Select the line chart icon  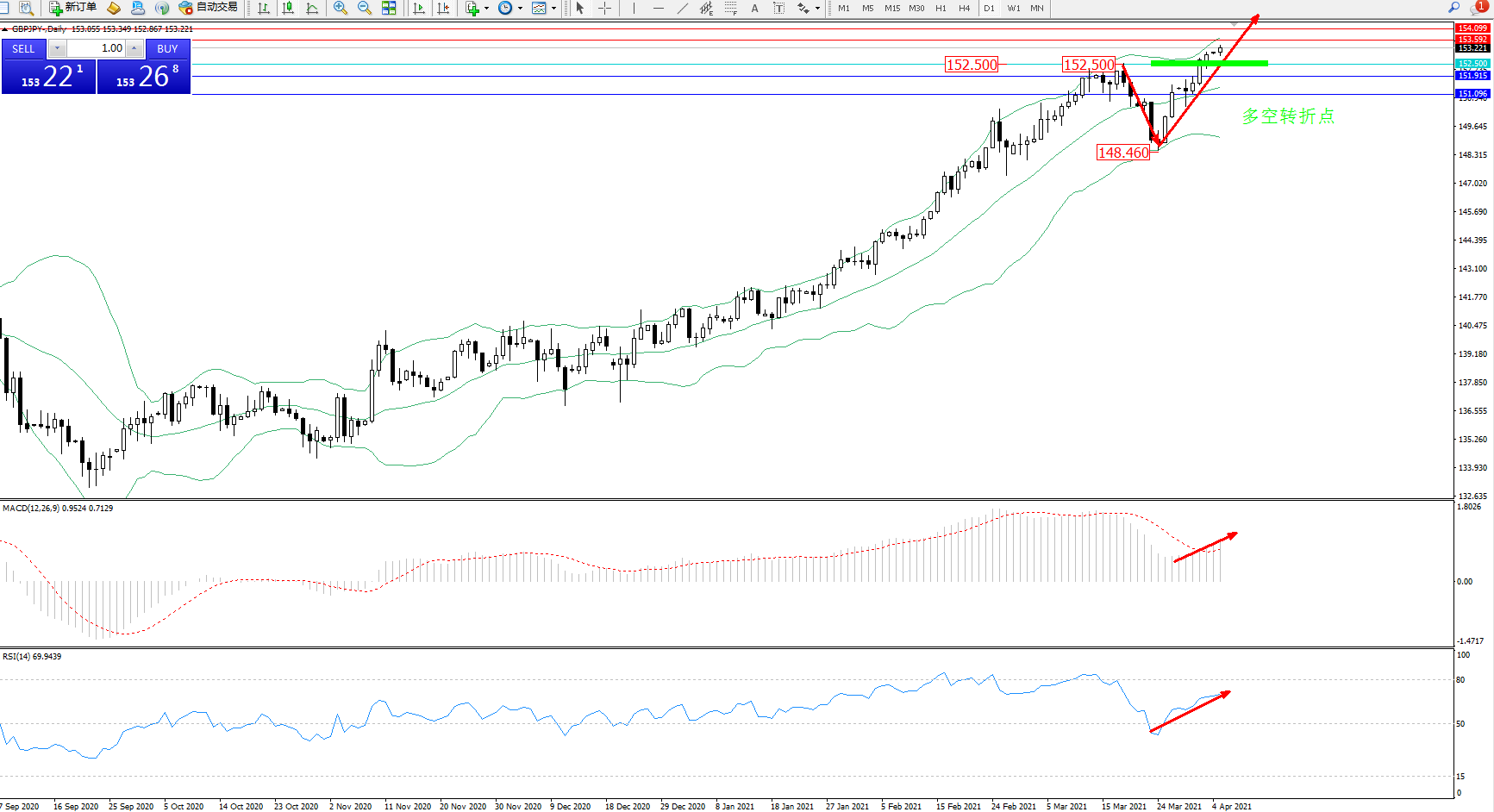(312, 8)
